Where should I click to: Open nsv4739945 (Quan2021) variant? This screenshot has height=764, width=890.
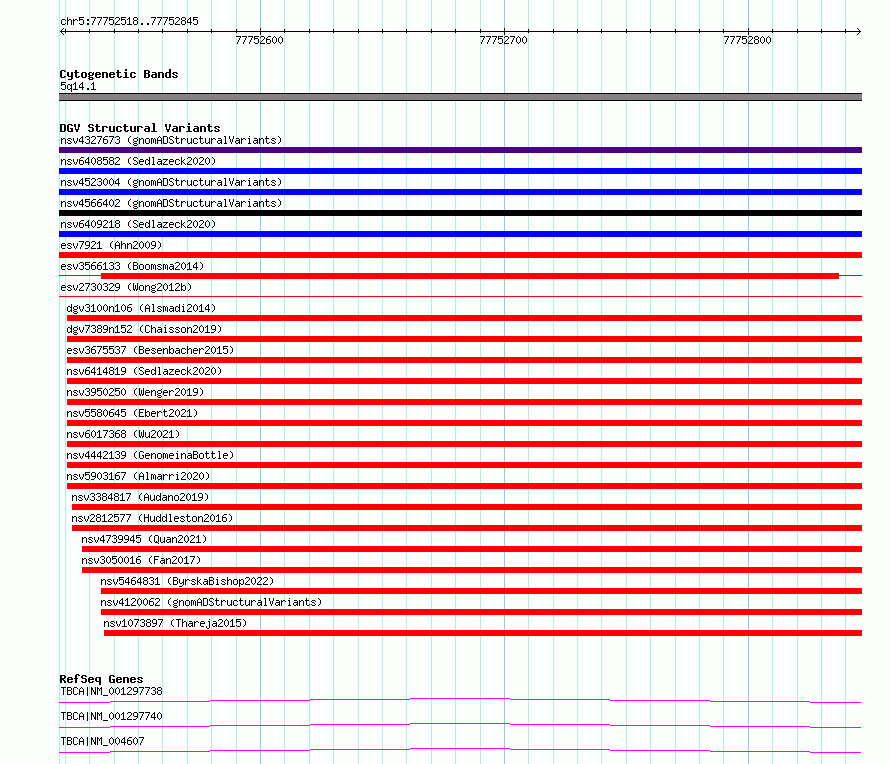(x=144, y=539)
